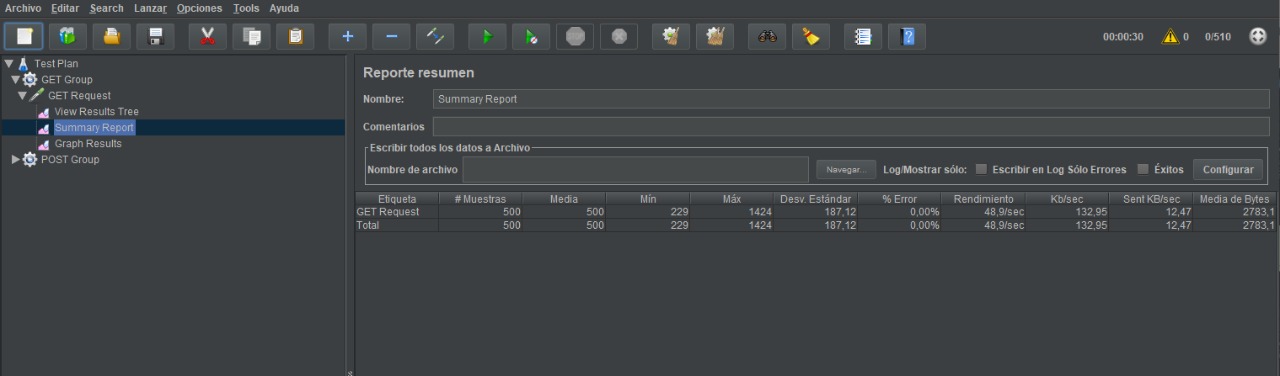Click the Total row label in table

click(x=369, y=225)
